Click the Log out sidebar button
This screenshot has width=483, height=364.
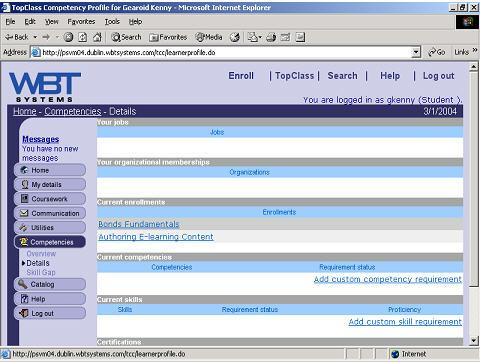coord(50,313)
